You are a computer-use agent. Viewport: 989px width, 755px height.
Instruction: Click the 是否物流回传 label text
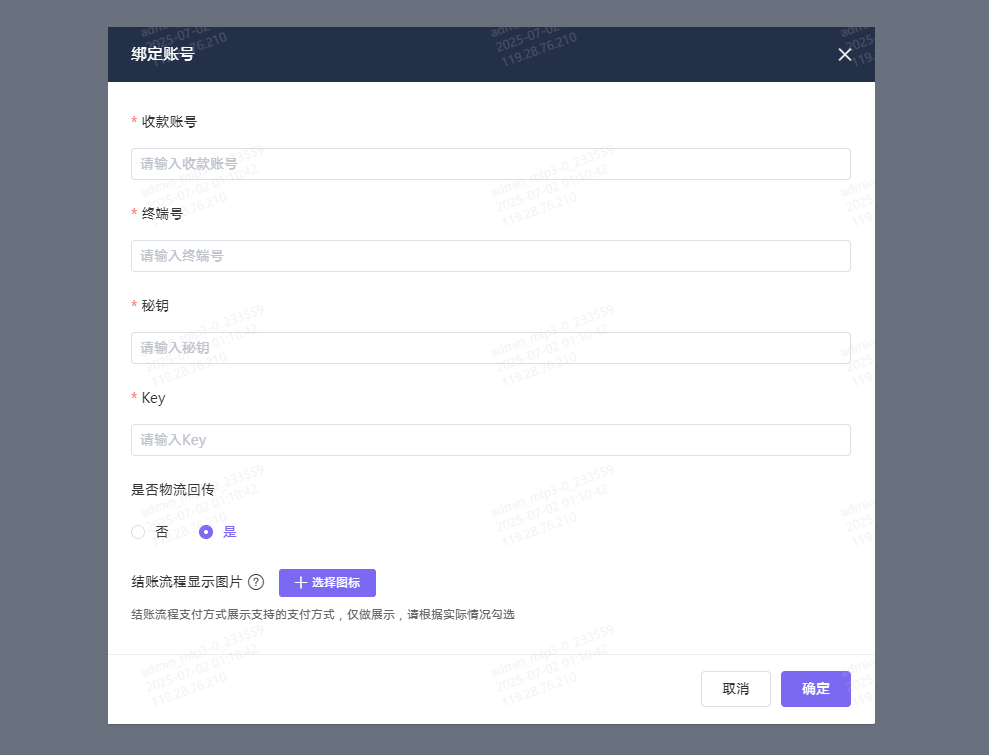172,490
